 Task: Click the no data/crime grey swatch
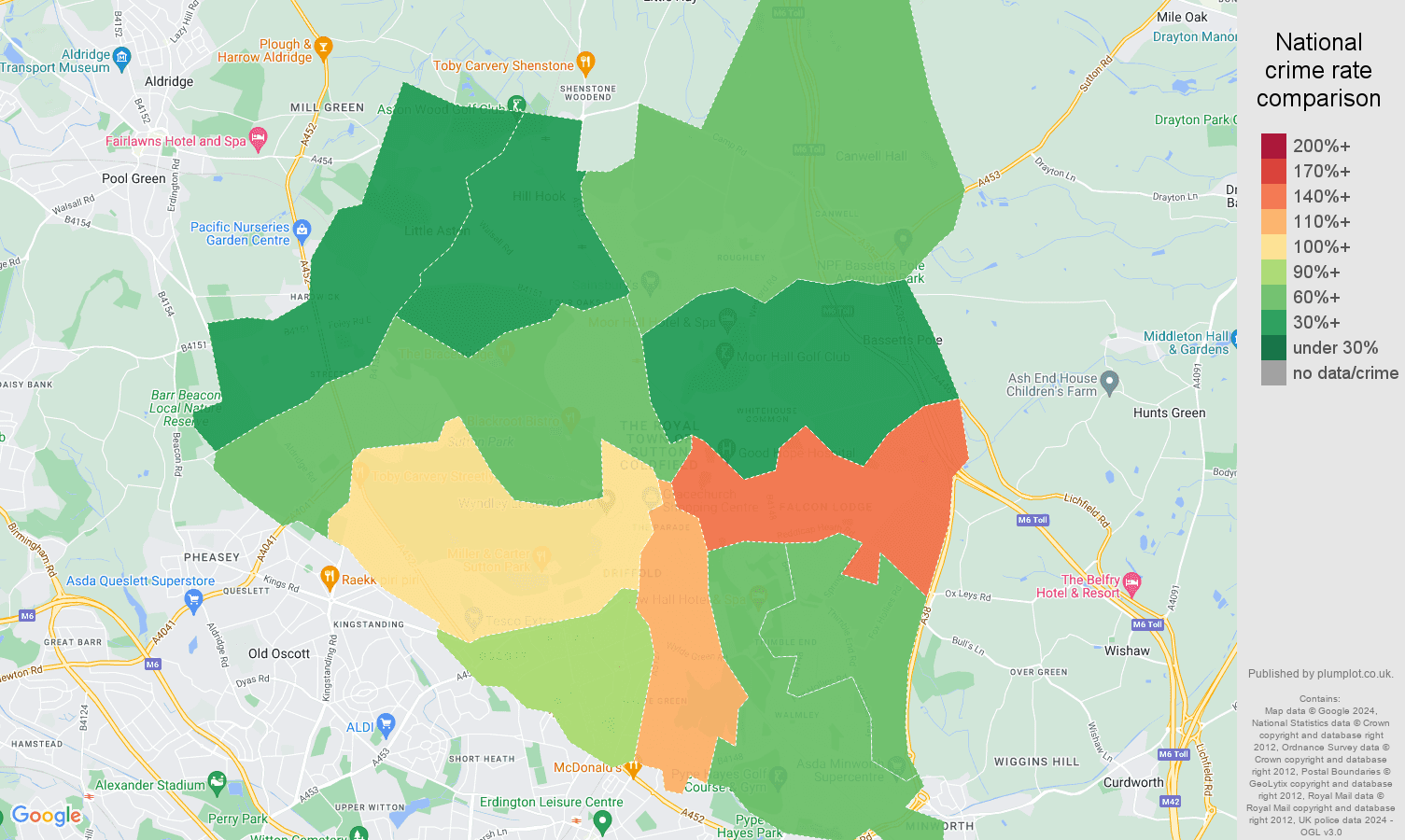[1273, 372]
